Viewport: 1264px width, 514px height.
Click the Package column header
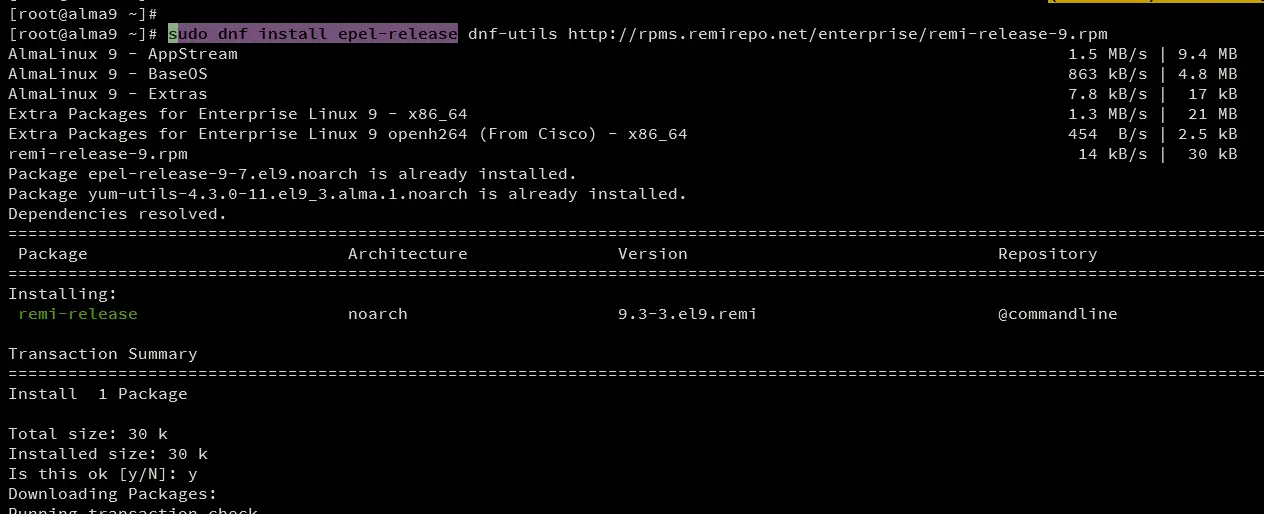[x=53, y=254]
